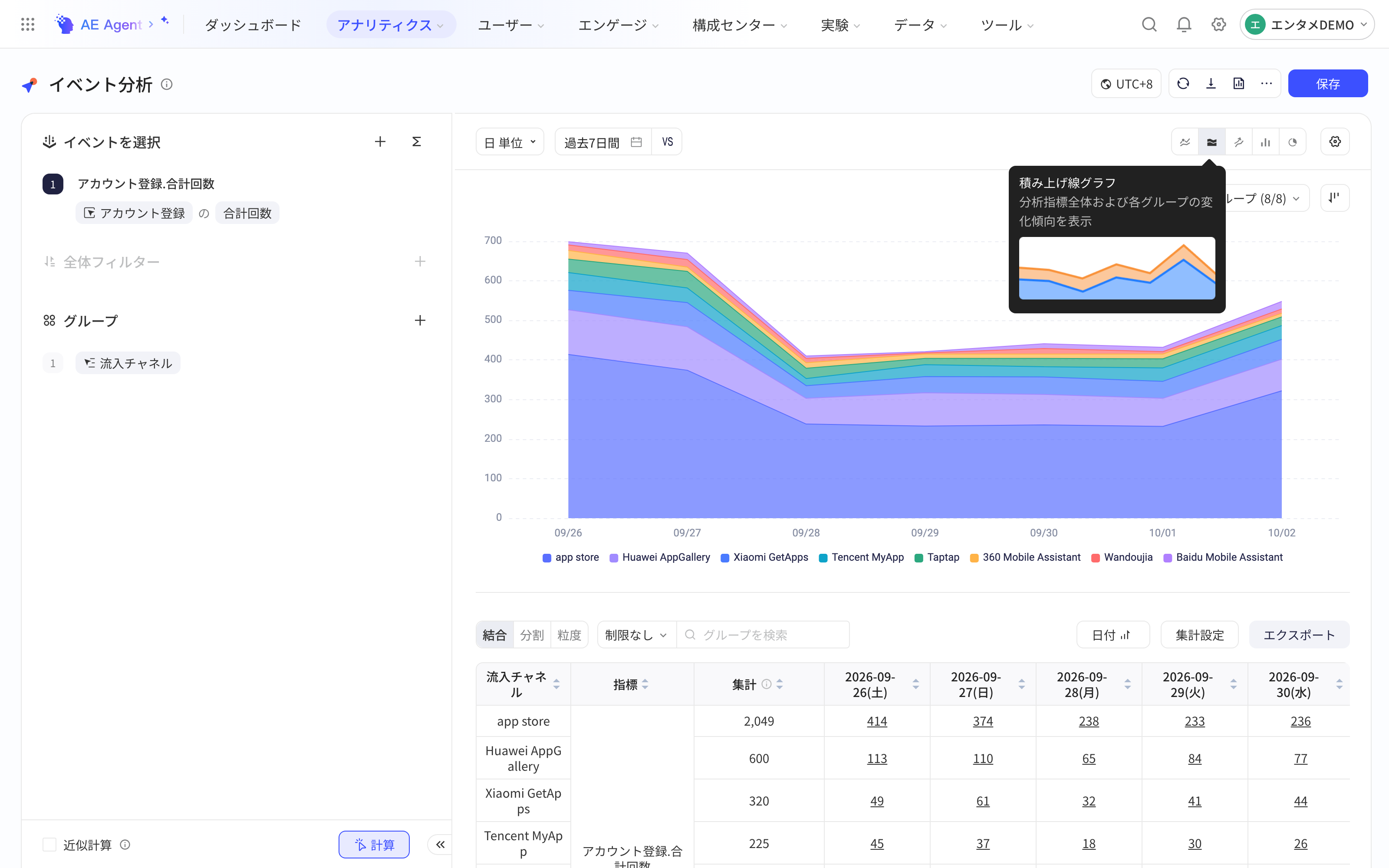
Task: Select the line chart icon
Action: [1185, 142]
